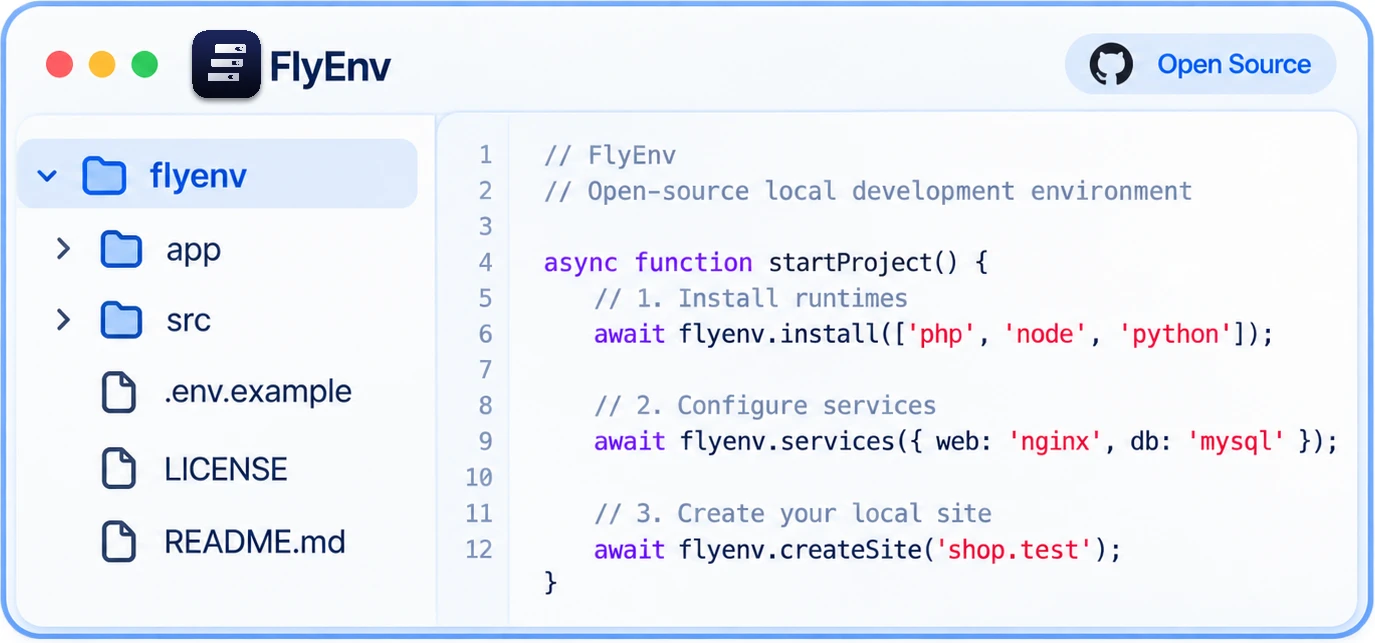
Task: Click the '// 1. Install runtimes' comment
Action: tap(751, 299)
